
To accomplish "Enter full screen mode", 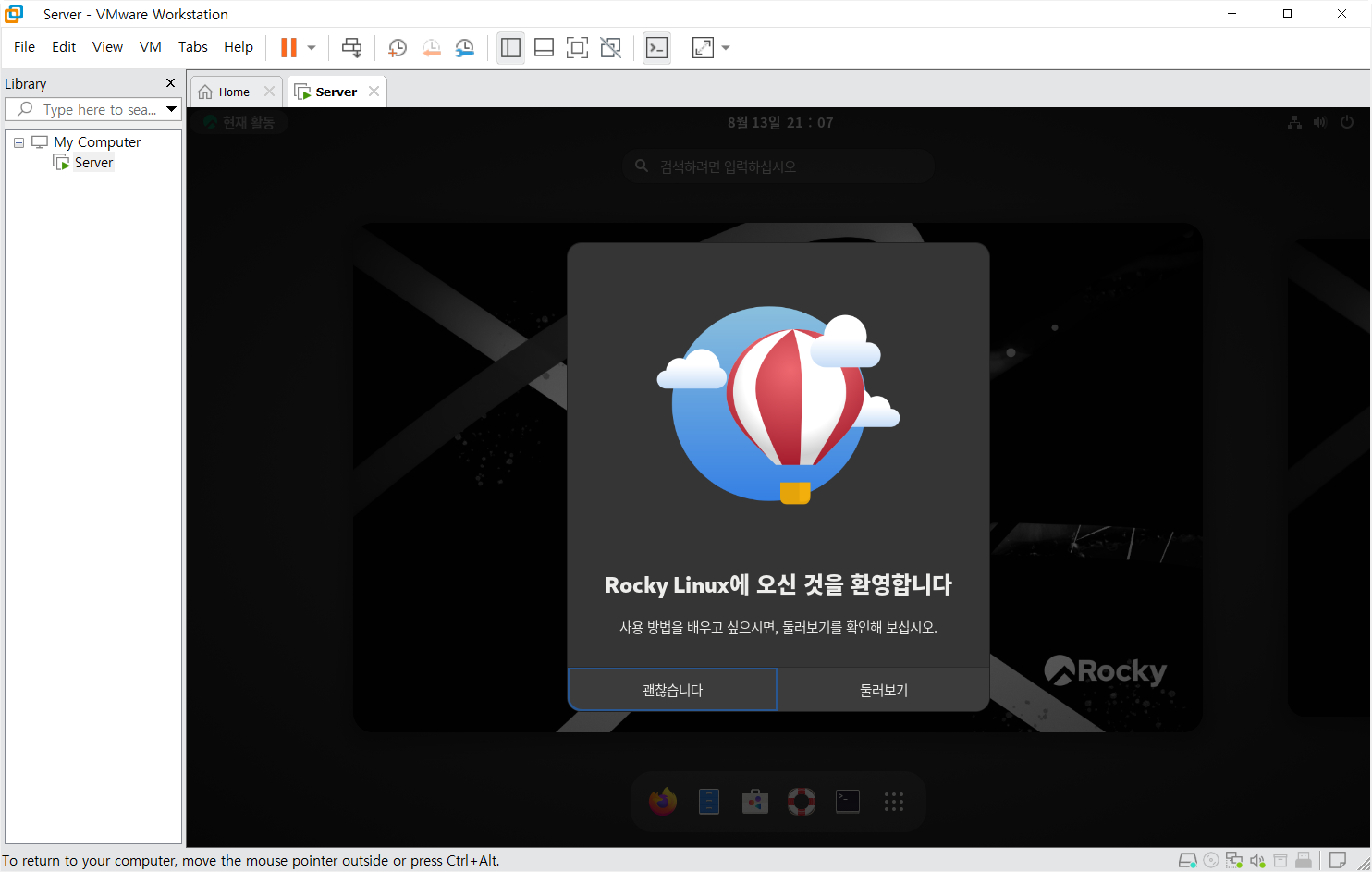I will (x=577, y=47).
